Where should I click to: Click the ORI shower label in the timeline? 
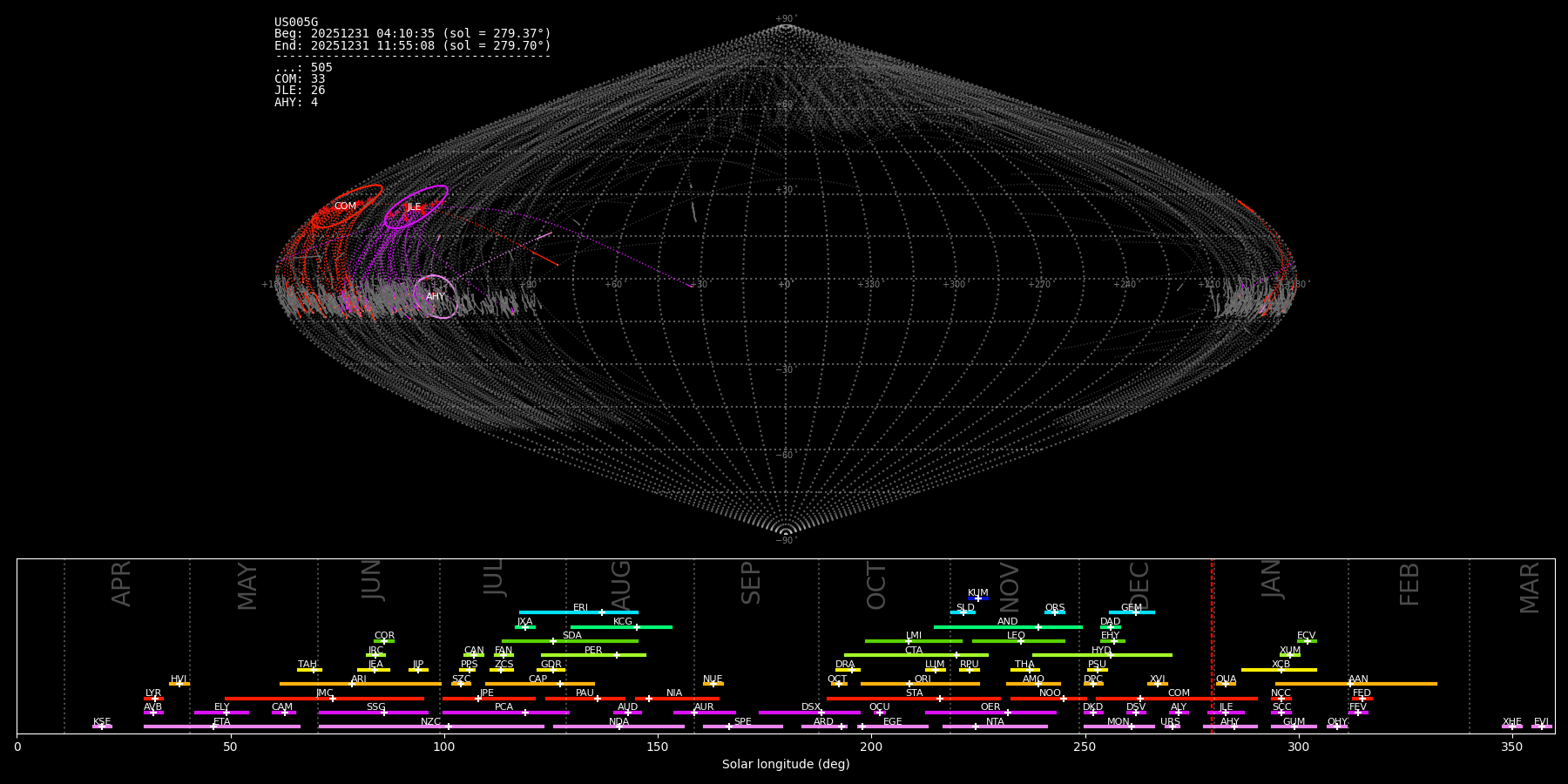click(x=923, y=679)
